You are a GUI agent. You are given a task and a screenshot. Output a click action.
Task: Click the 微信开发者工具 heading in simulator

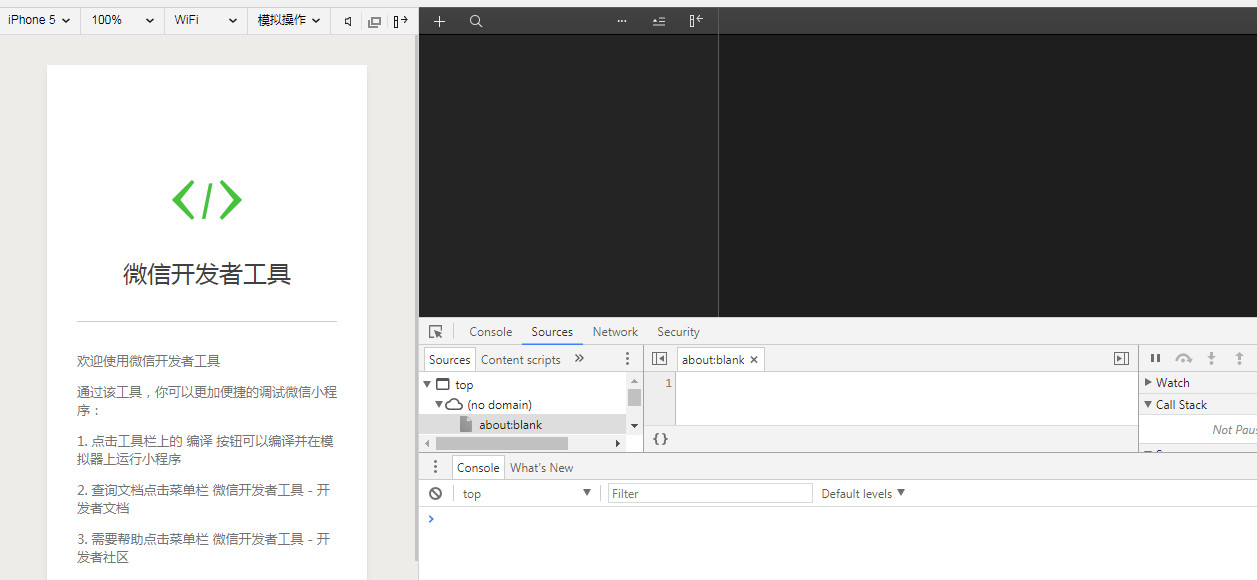point(207,275)
